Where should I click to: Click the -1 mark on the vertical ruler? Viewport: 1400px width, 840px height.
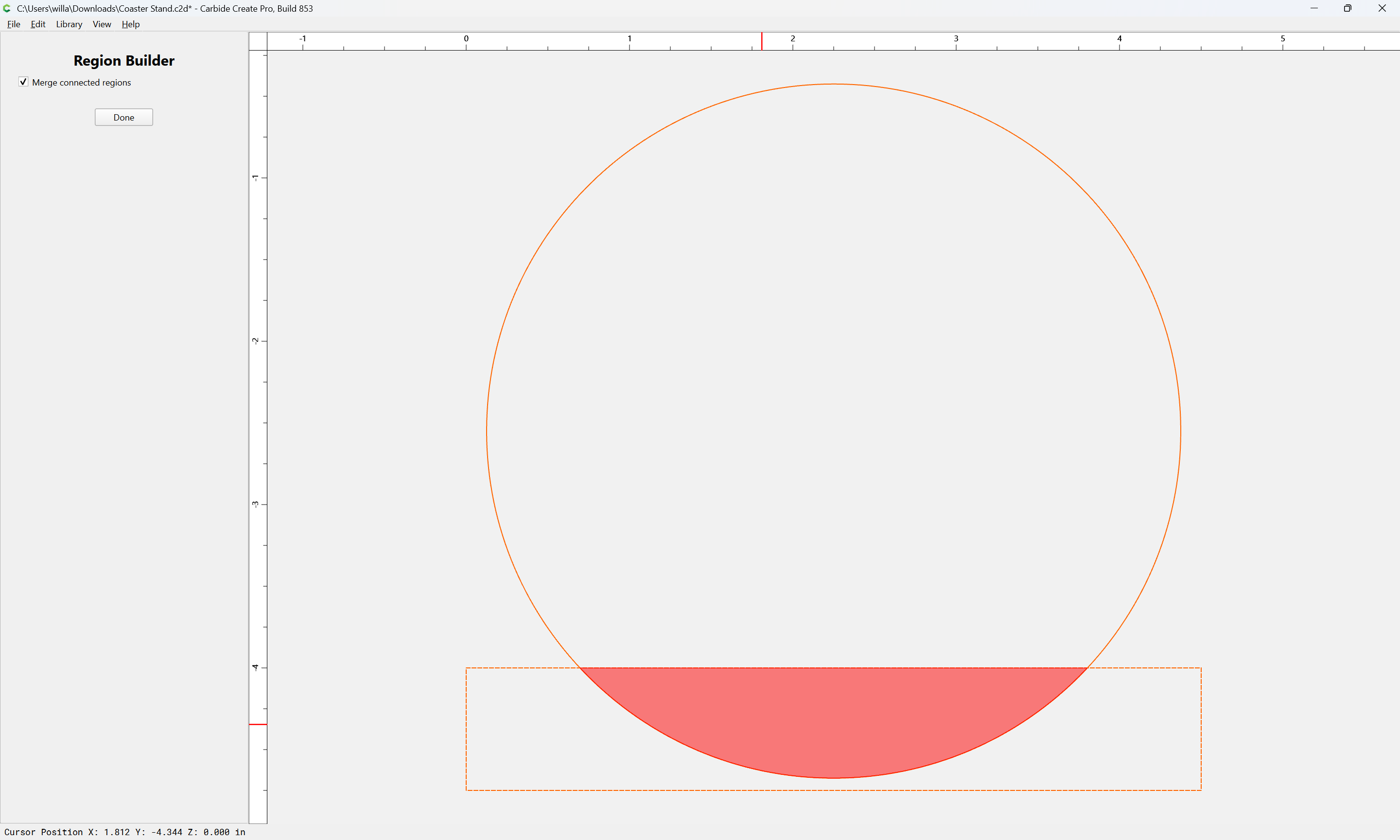(x=256, y=178)
